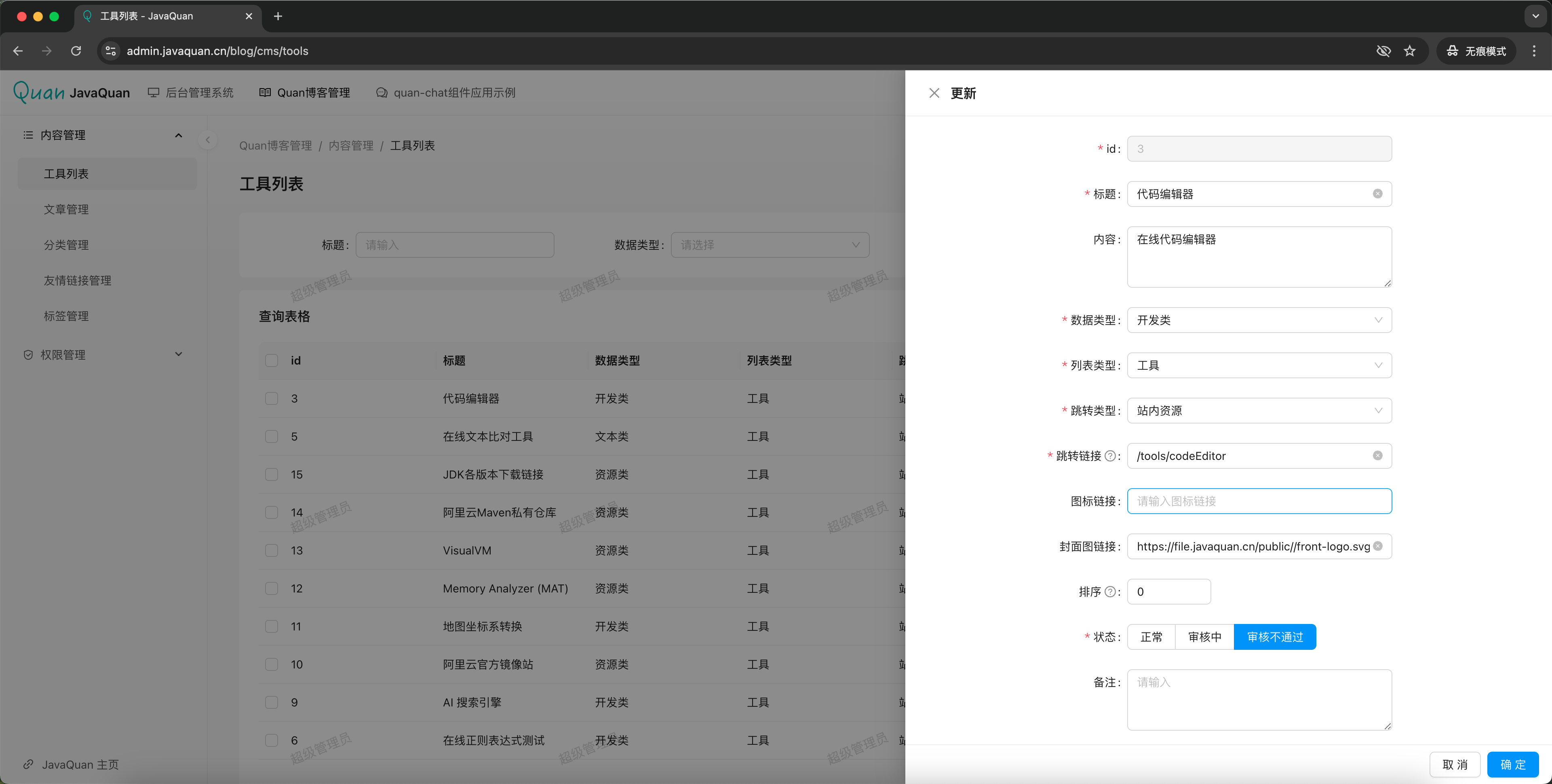This screenshot has width=1552, height=784.
Task: Click the help icon next to 跳转链接
Action: tap(1110, 456)
